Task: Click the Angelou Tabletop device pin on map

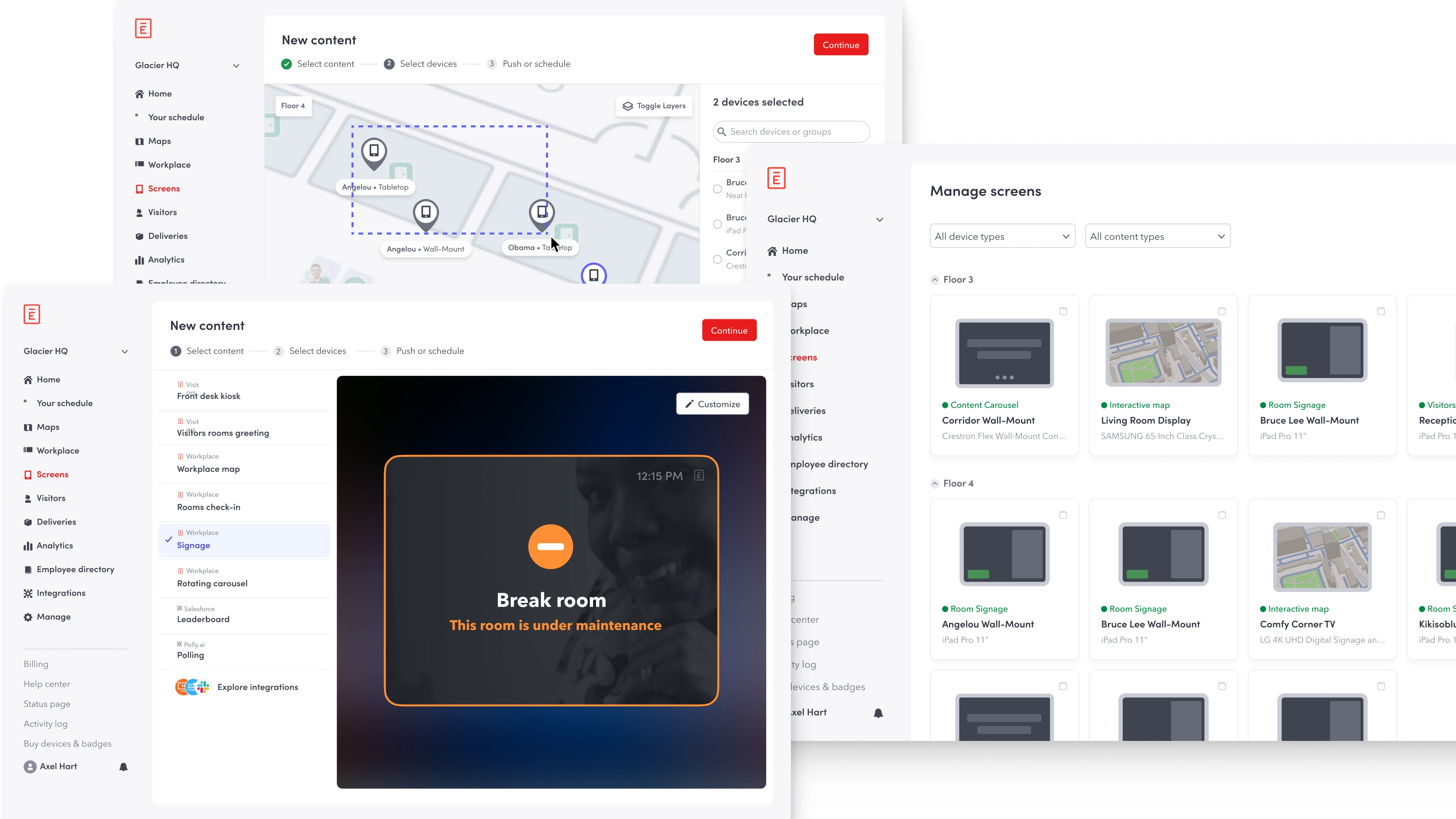Action: [x=373, y=153]
